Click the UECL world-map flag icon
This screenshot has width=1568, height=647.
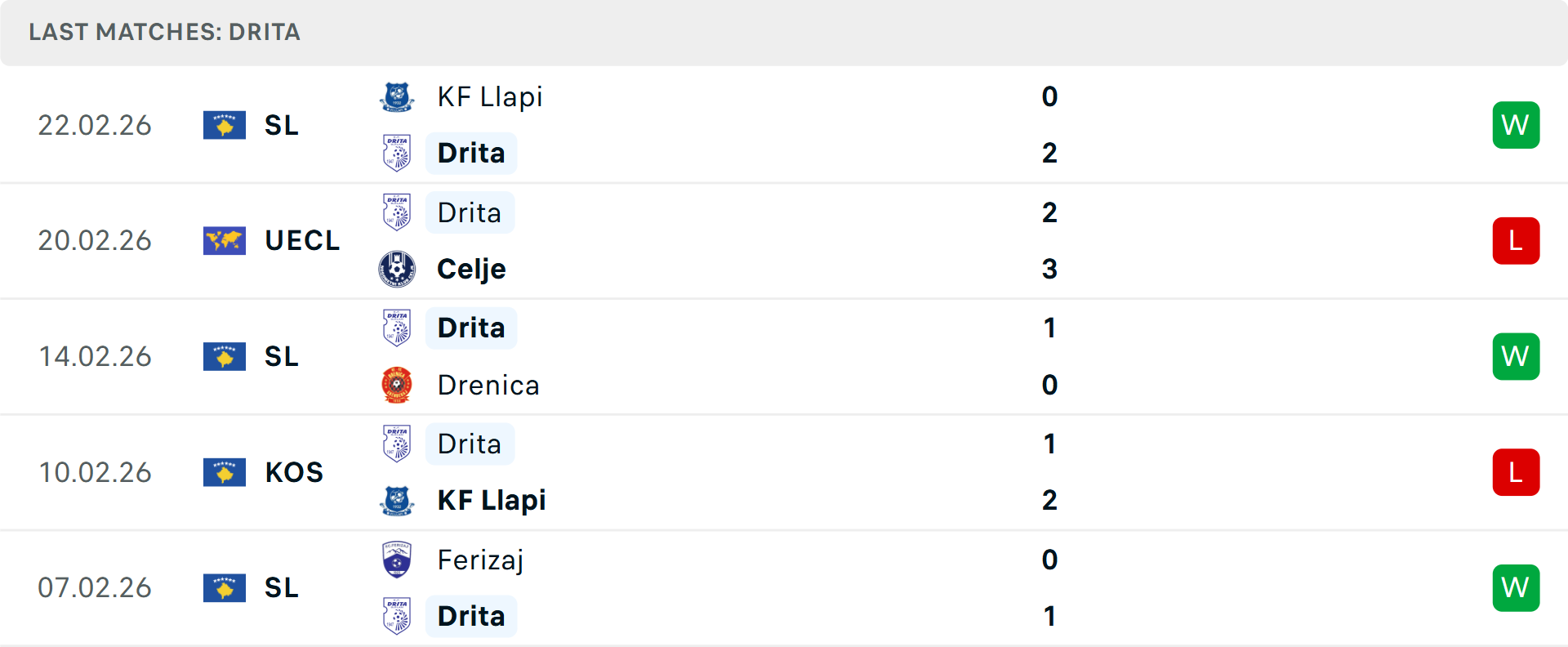pos(225,241)
